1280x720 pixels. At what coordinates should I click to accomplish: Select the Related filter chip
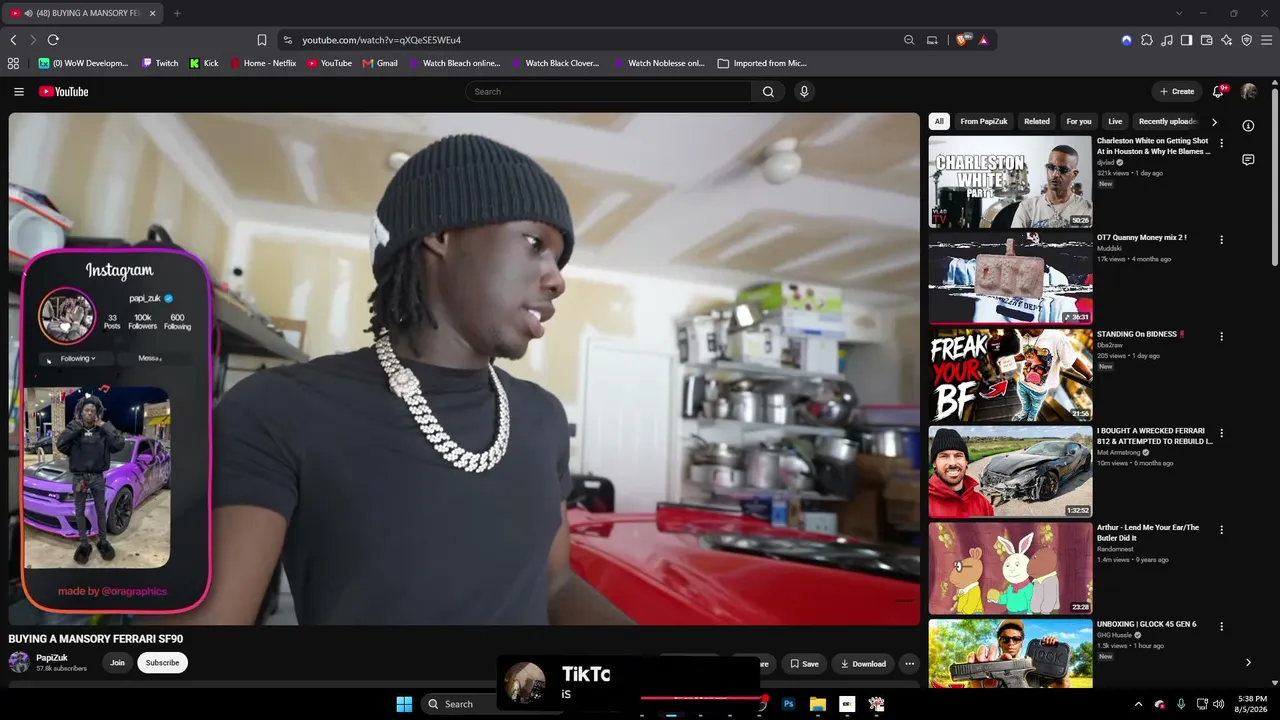point(1037,122)
